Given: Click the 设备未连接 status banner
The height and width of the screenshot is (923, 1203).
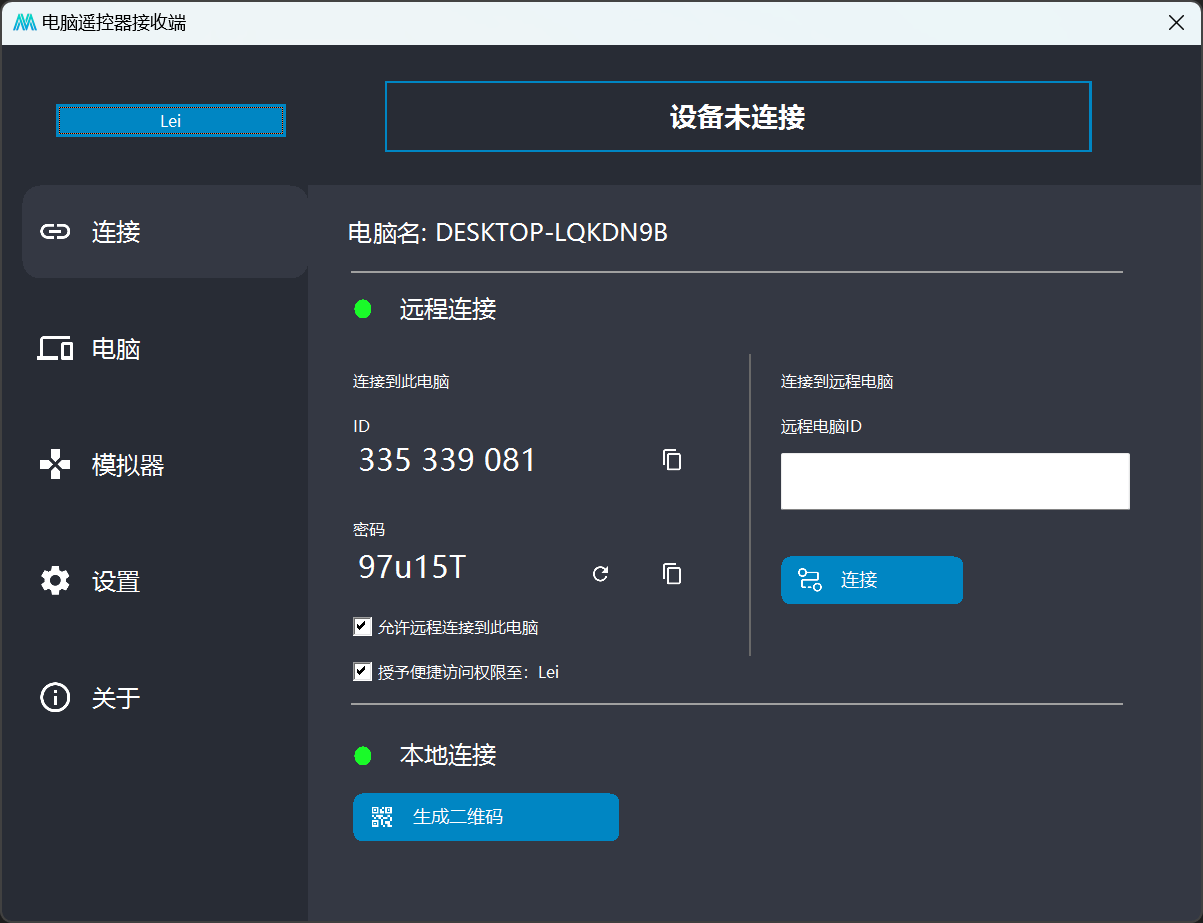Looking at the screenshot, I should [x=738, y=116].
